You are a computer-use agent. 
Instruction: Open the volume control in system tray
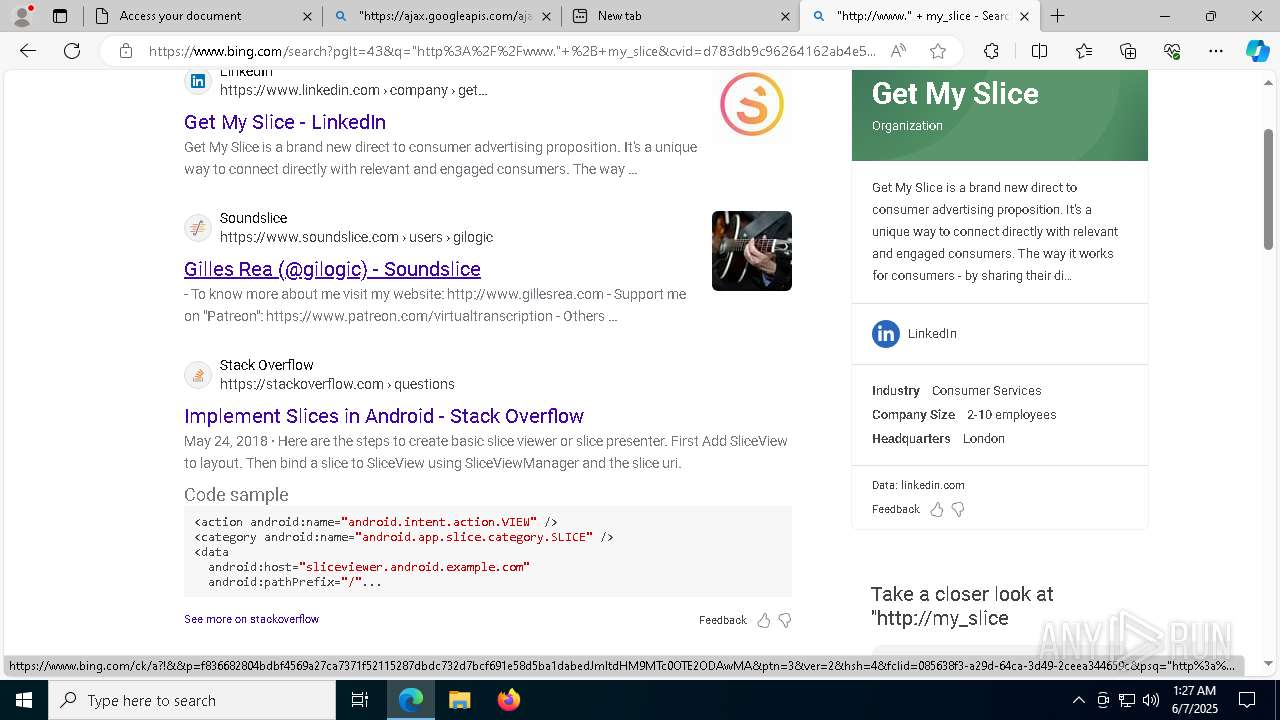[x=1151, y=700]
